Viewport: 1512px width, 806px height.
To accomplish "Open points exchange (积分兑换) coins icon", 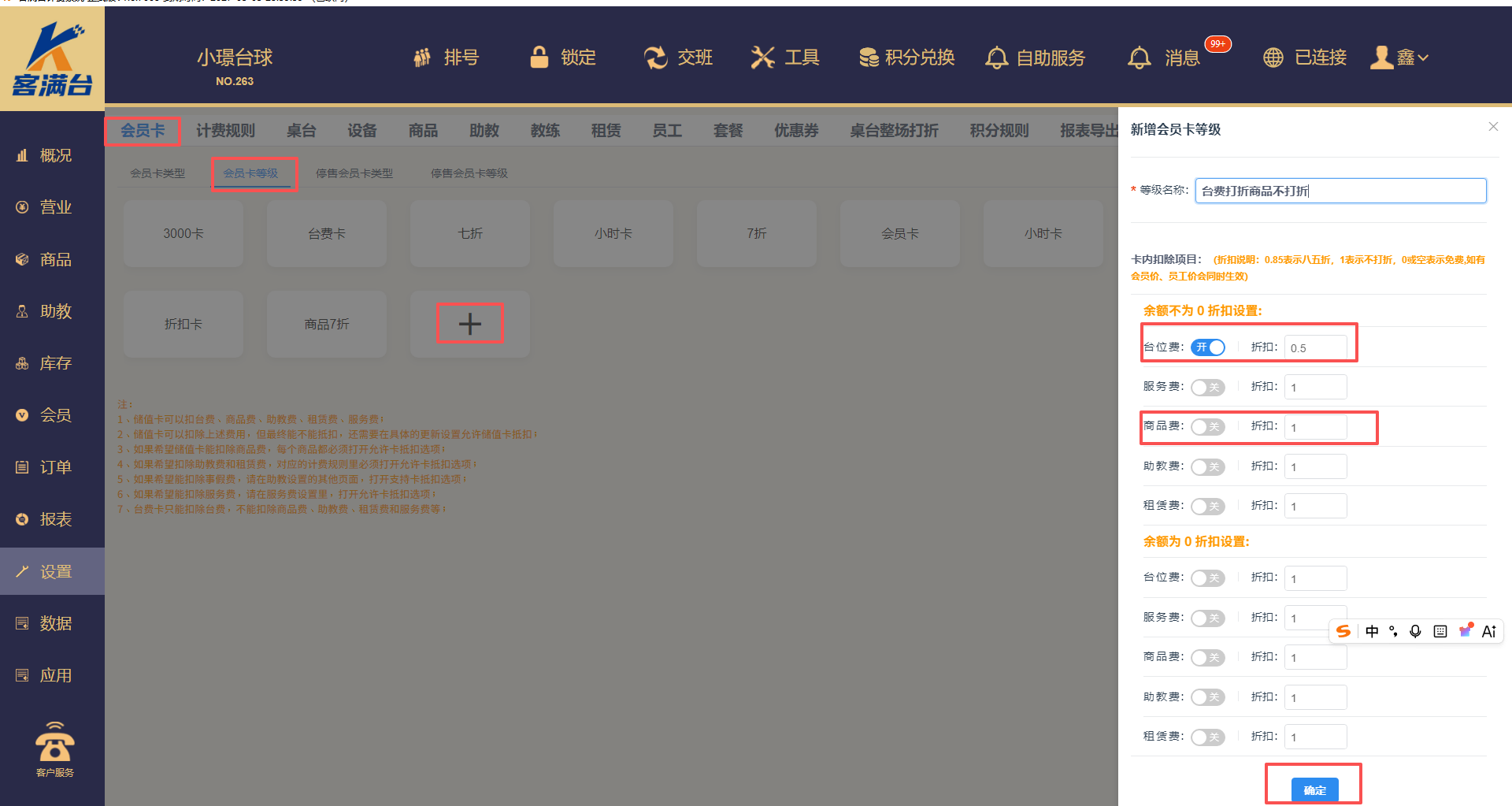I will tap(869, 58).
